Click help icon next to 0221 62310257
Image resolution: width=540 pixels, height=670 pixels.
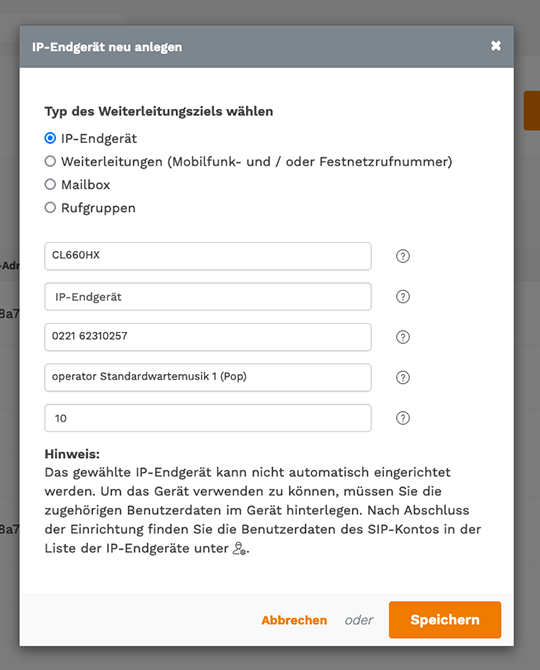click(x=402, y=337)
